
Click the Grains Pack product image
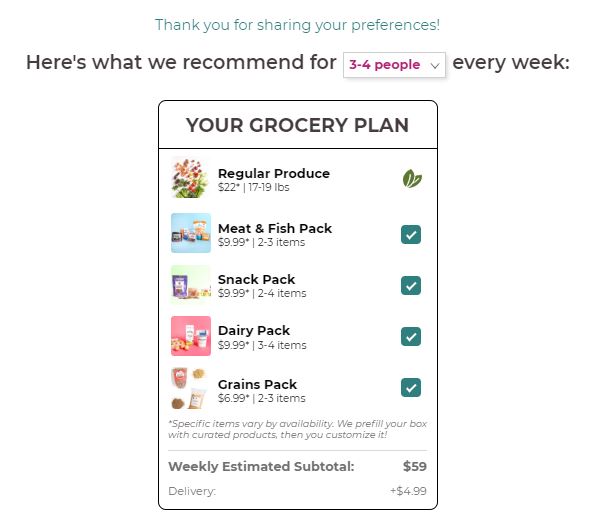pyautogui.click(x=190, y=389)
